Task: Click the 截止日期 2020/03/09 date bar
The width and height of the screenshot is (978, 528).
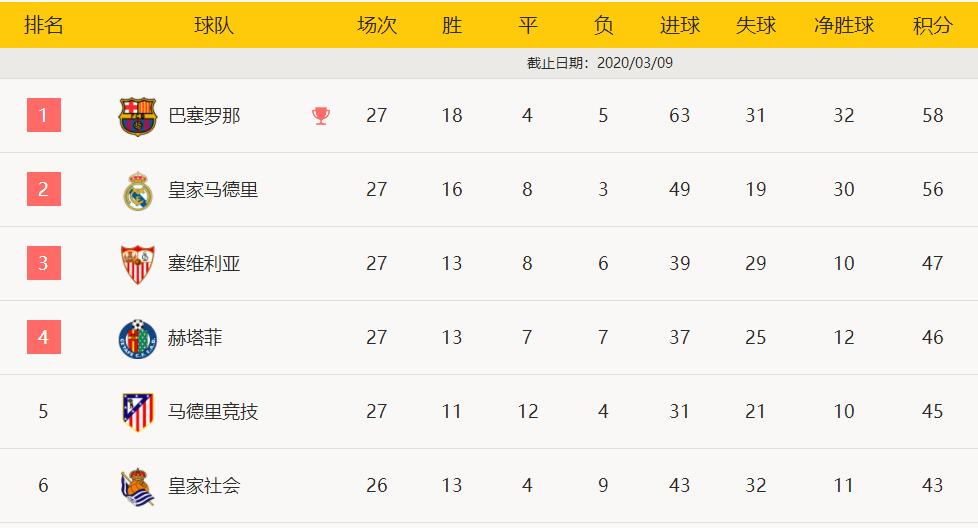Action: (x=489, y=63)
